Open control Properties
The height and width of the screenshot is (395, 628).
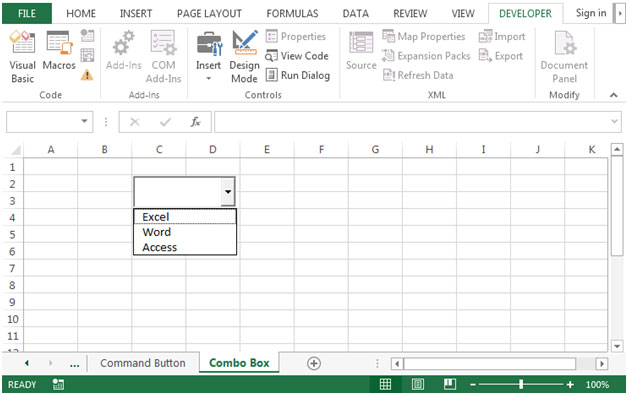click(296, 36)
